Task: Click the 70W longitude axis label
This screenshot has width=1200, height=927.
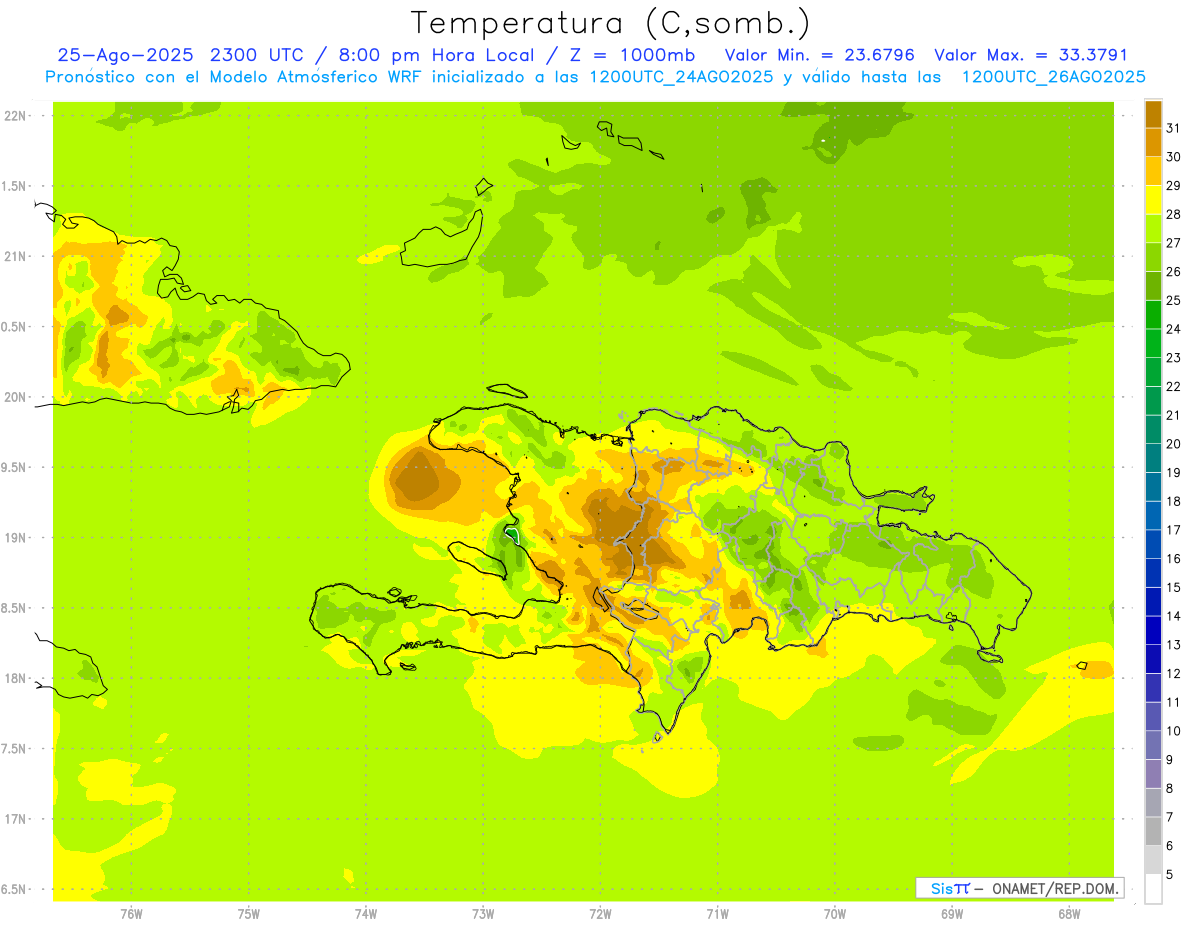Action: [x=835, y=914]
